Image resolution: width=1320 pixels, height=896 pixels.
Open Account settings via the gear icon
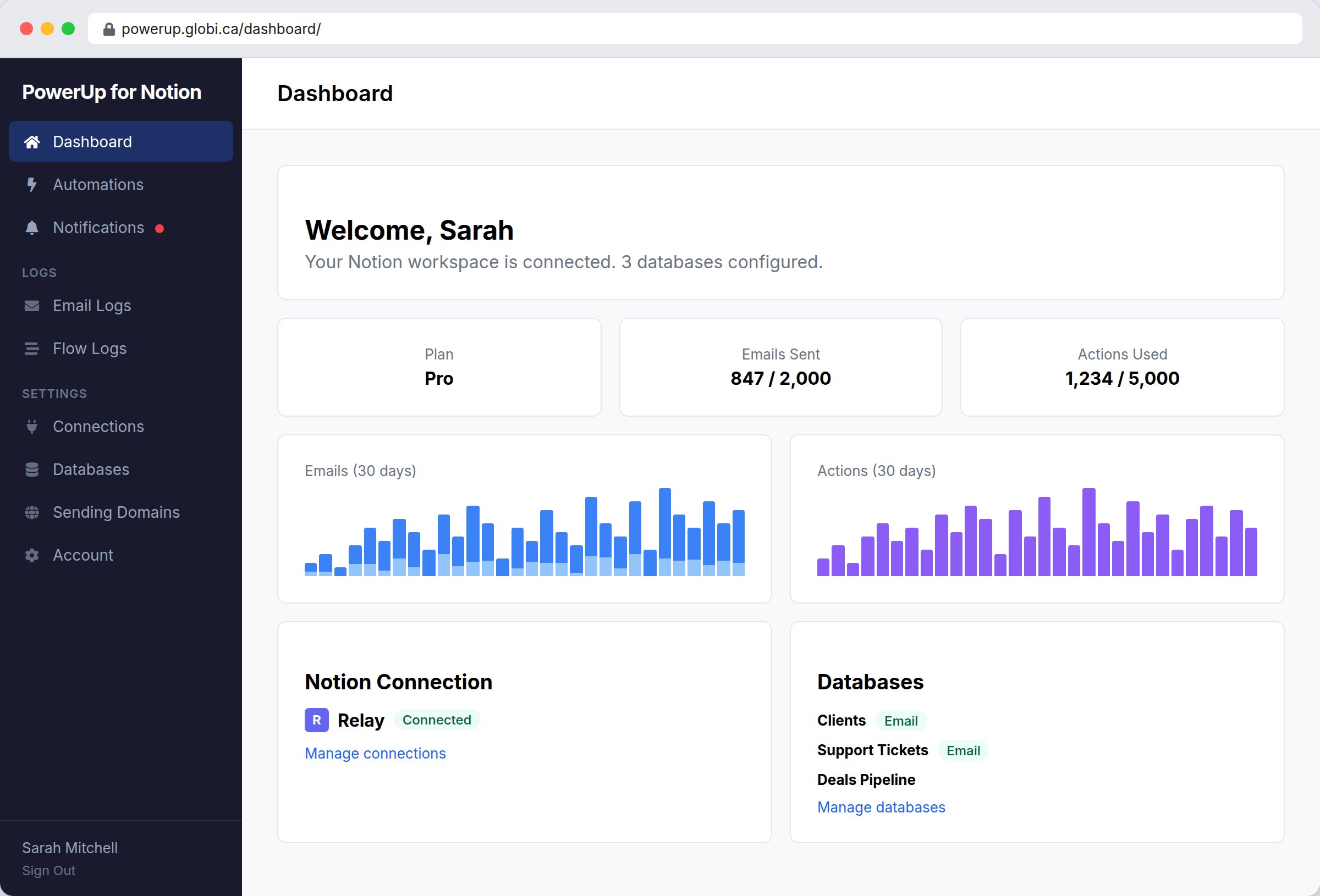point(32,555)
